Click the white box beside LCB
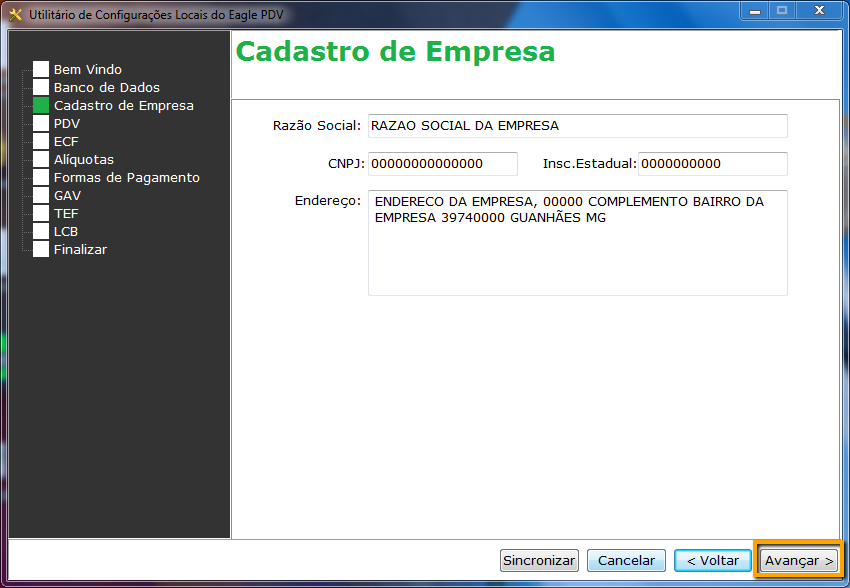 point(41,231)
